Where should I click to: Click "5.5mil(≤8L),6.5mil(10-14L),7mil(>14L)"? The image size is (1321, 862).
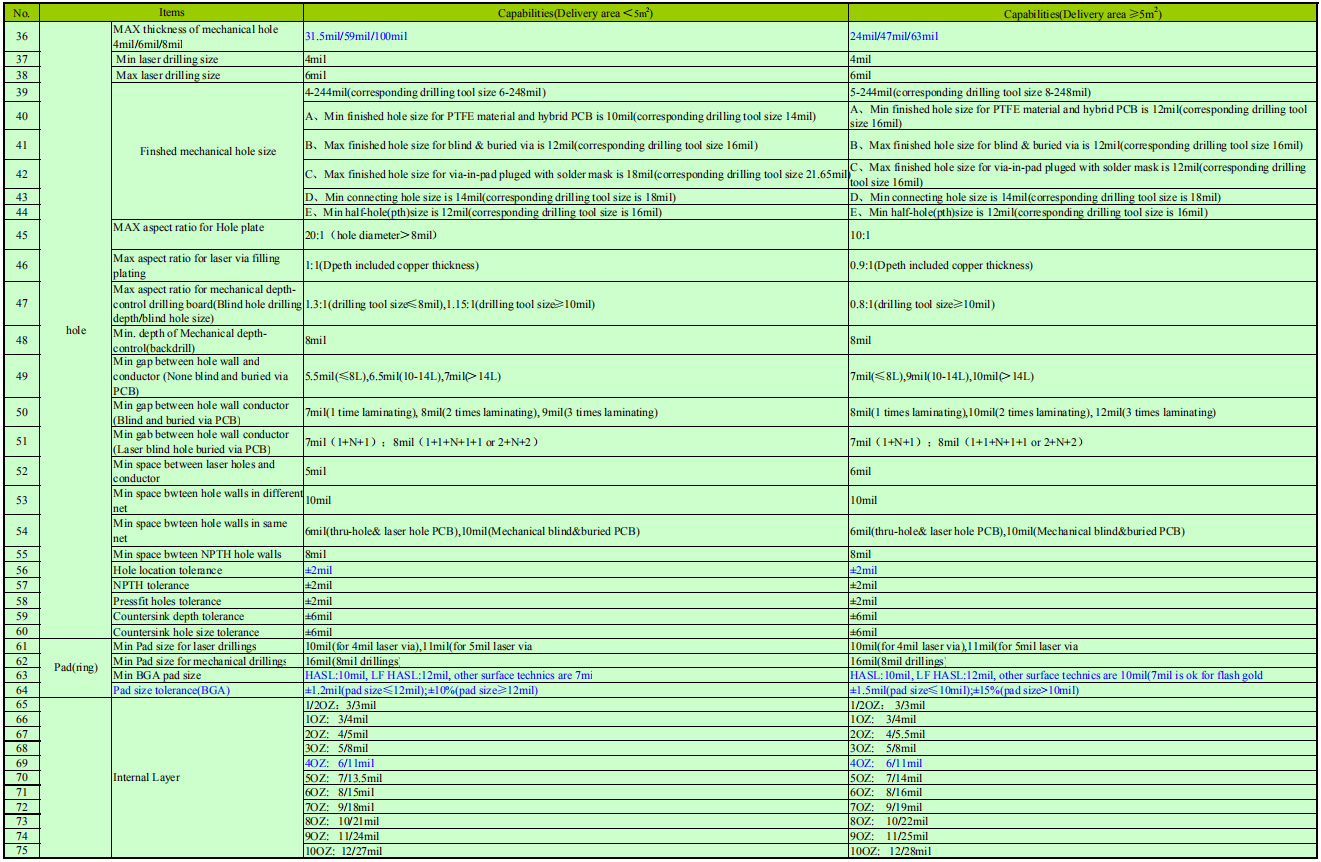point(575,376)
